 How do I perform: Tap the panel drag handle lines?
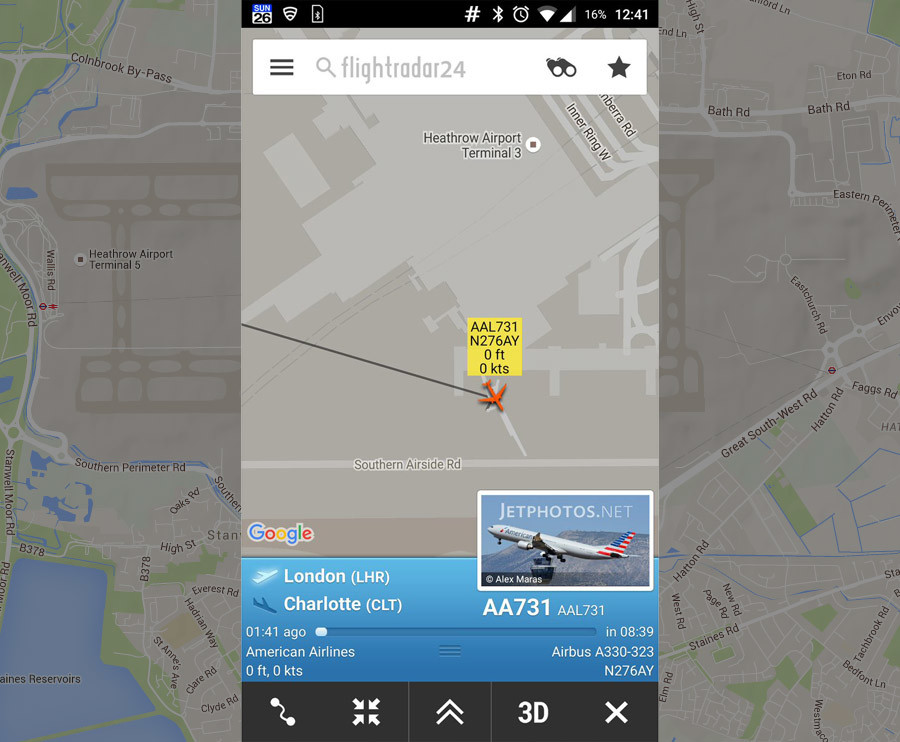click(x=450, y=651)
